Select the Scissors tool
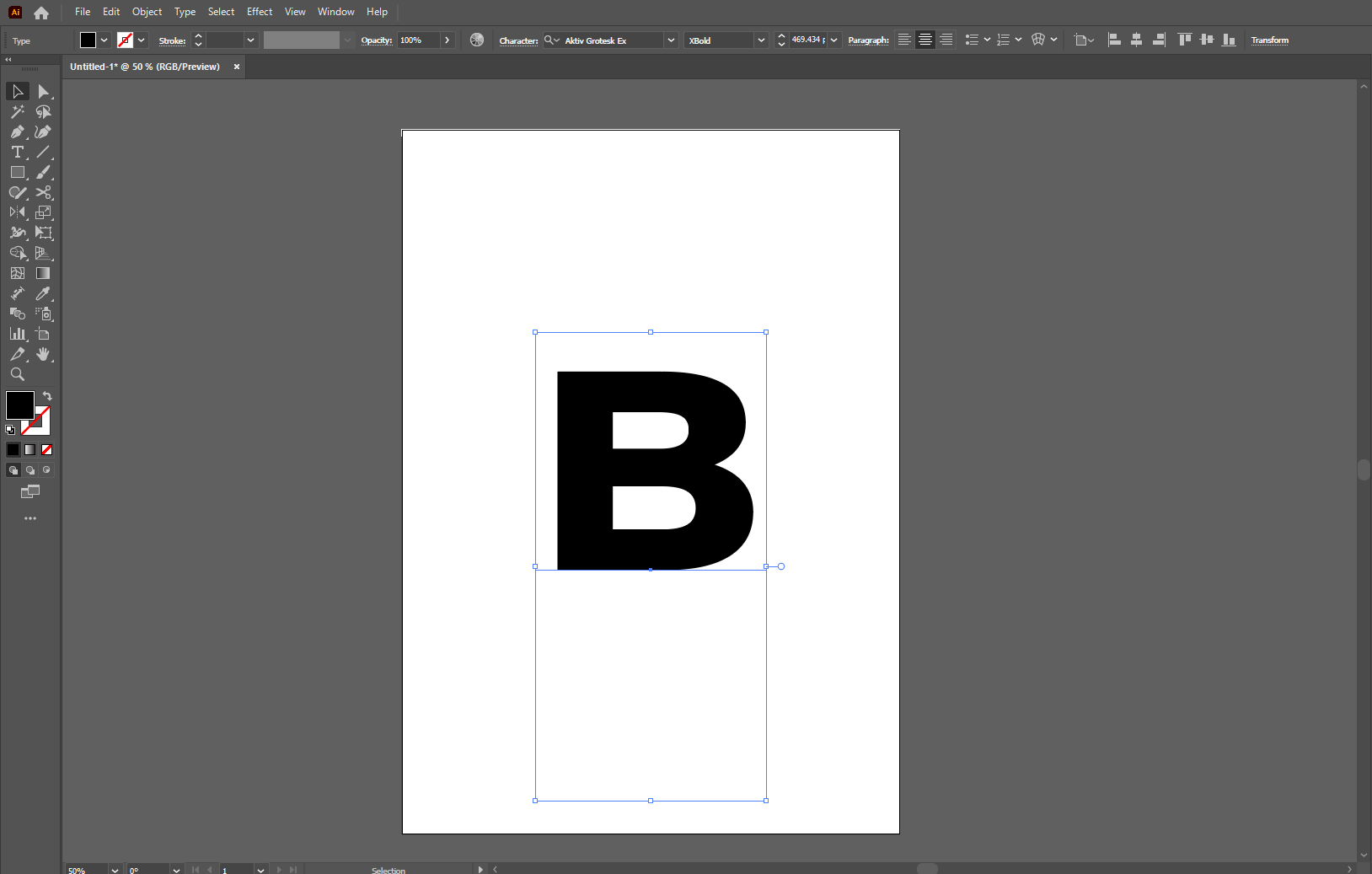This screenshot has width=1372, height=874. [x=44, y=192]
